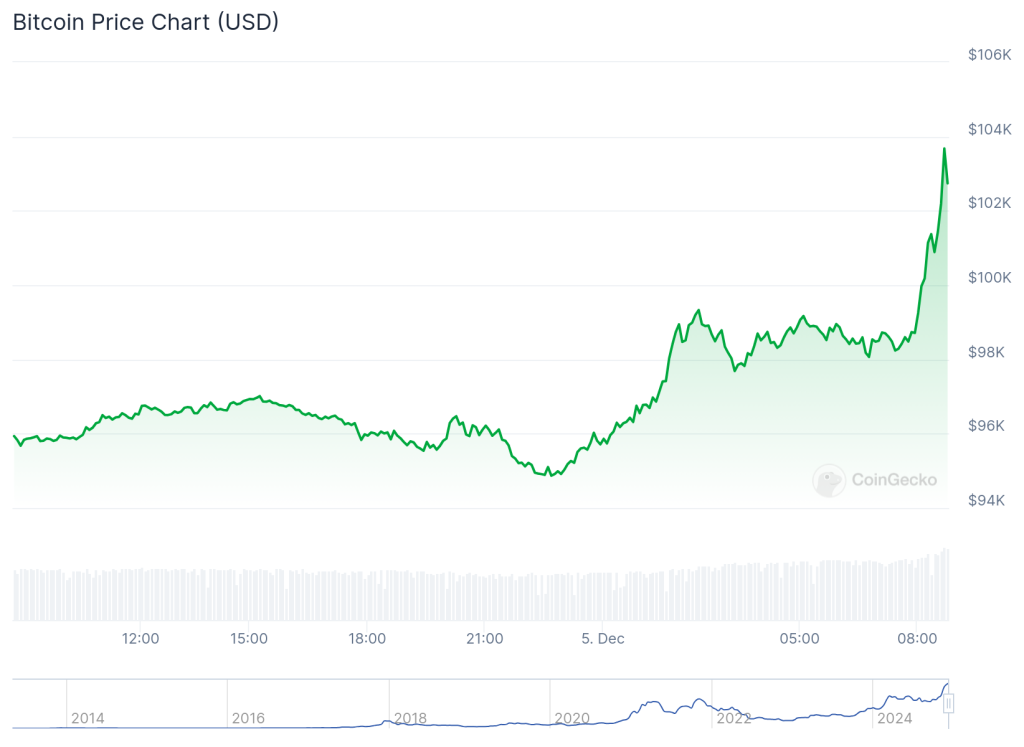Click the CoinGecko watermark text
Screen dimensions: 1024x747
(894, 480)
